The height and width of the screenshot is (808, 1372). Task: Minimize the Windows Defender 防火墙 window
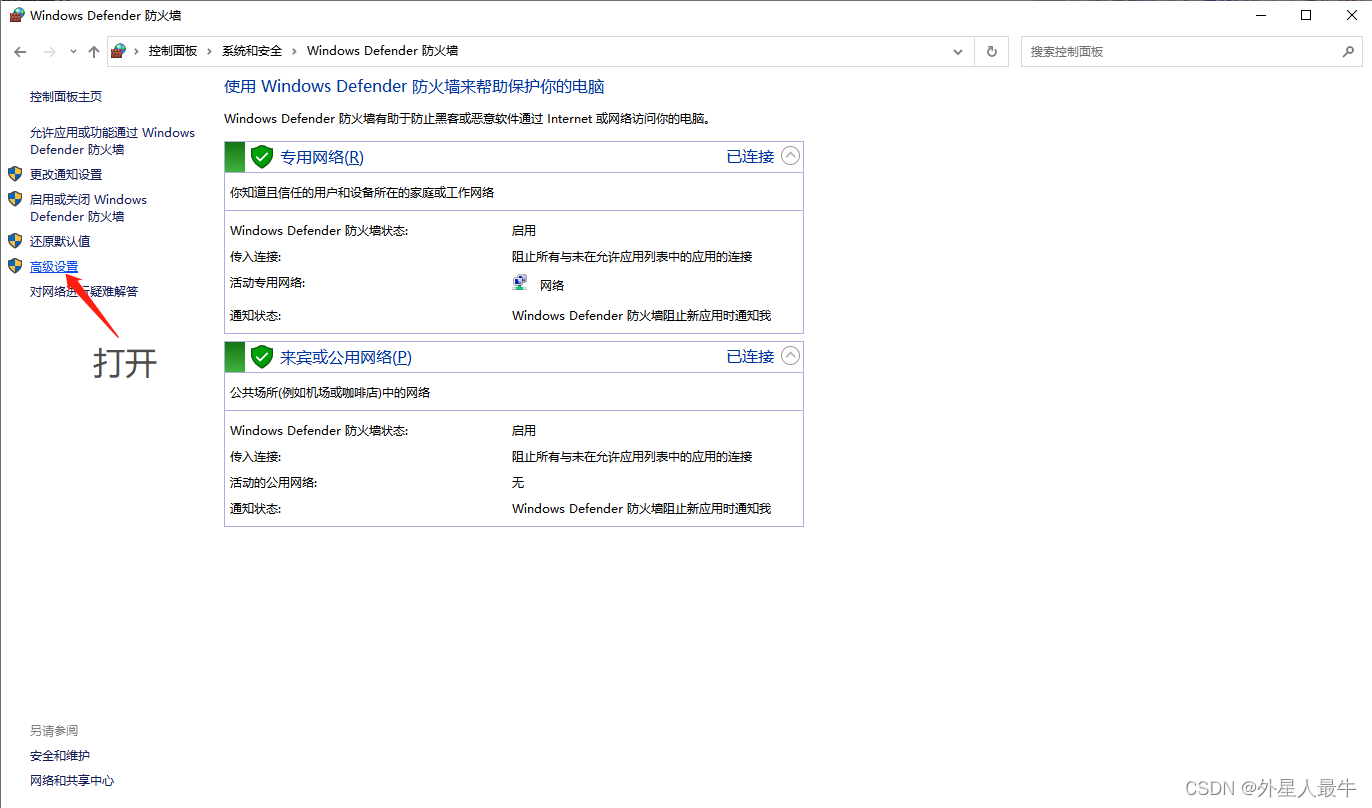pyautogui.click(x=1260, y=15)
